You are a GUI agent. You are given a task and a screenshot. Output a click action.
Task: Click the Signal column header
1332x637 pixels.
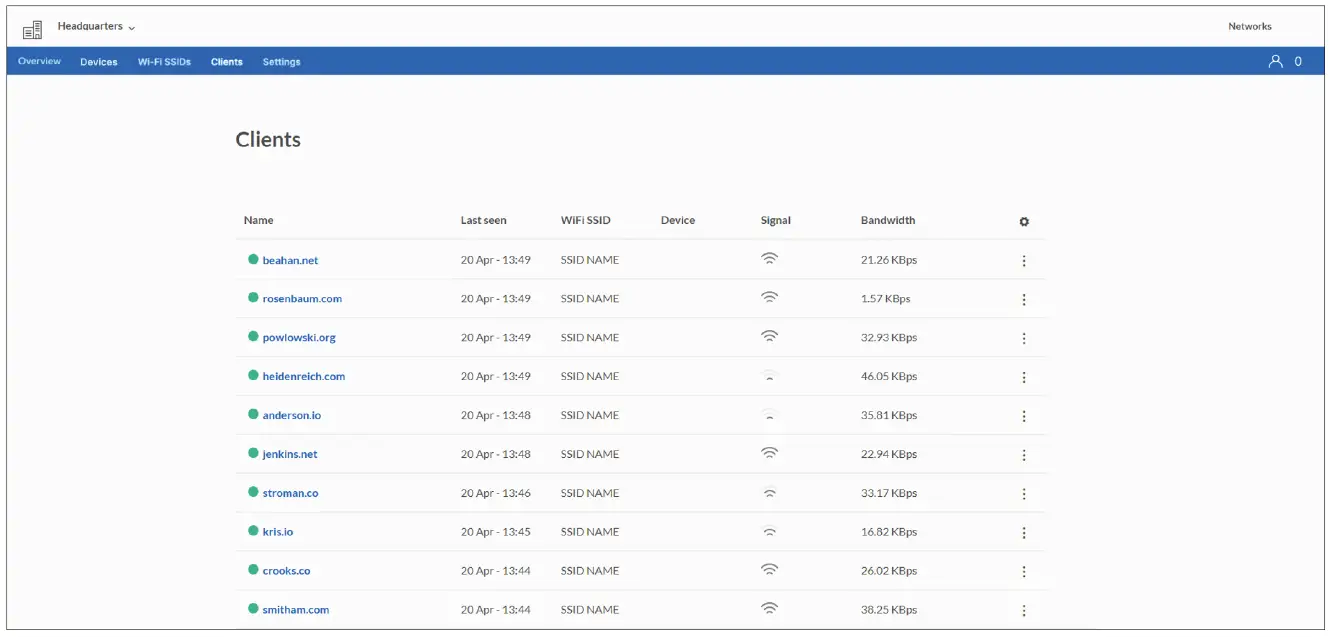776,221
